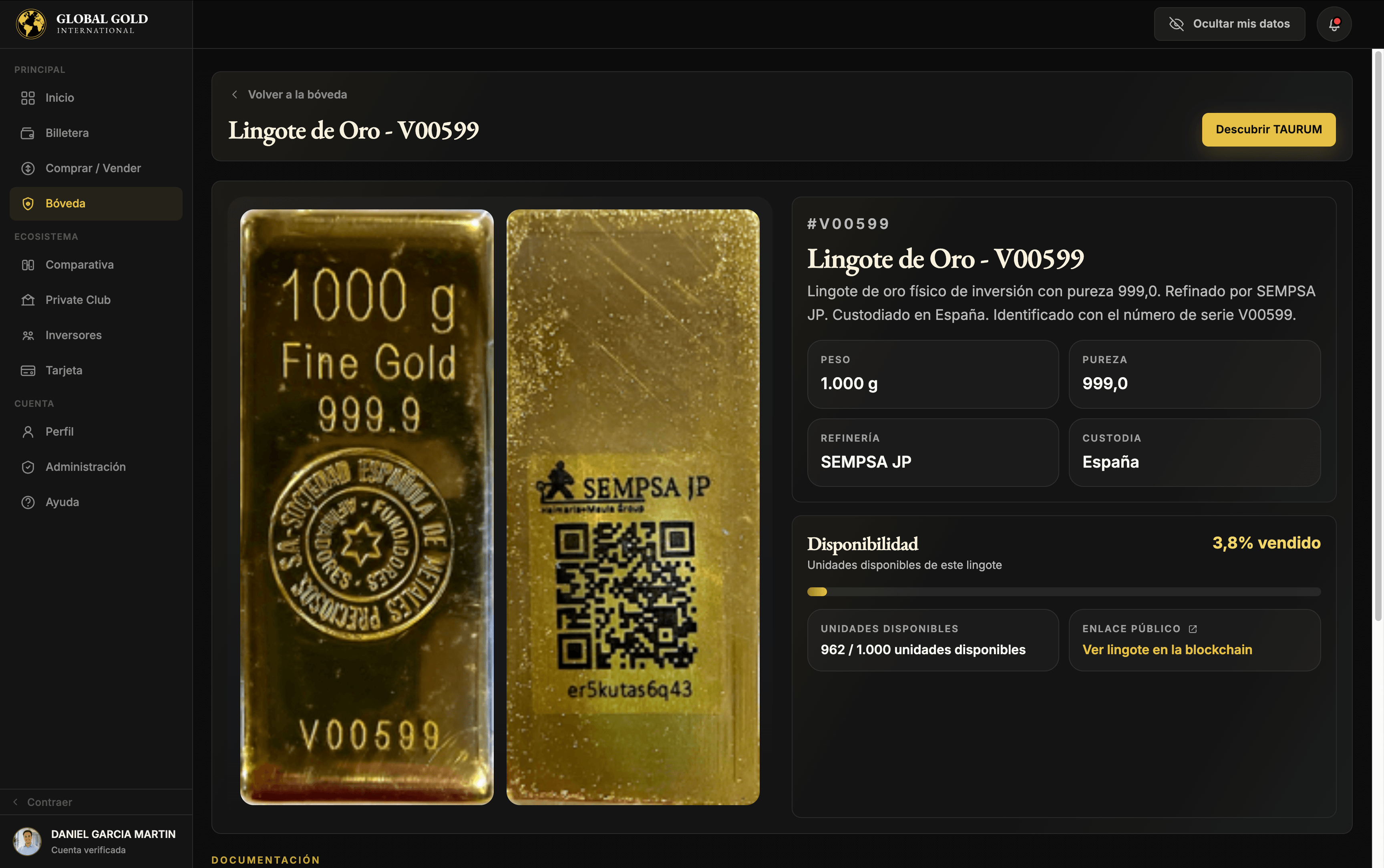Click the Administración shield-check icon
1384x868 pixels.
(28, 467)
